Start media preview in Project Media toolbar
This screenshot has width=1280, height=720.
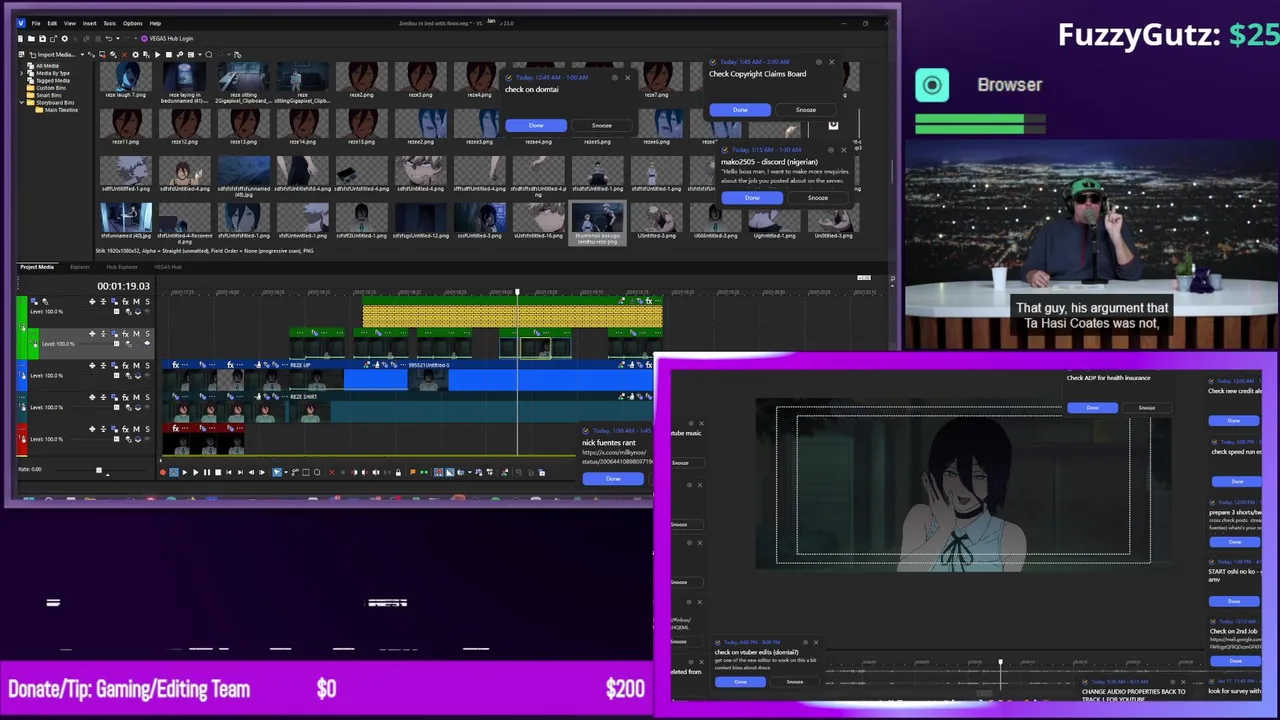coord(157,54)
